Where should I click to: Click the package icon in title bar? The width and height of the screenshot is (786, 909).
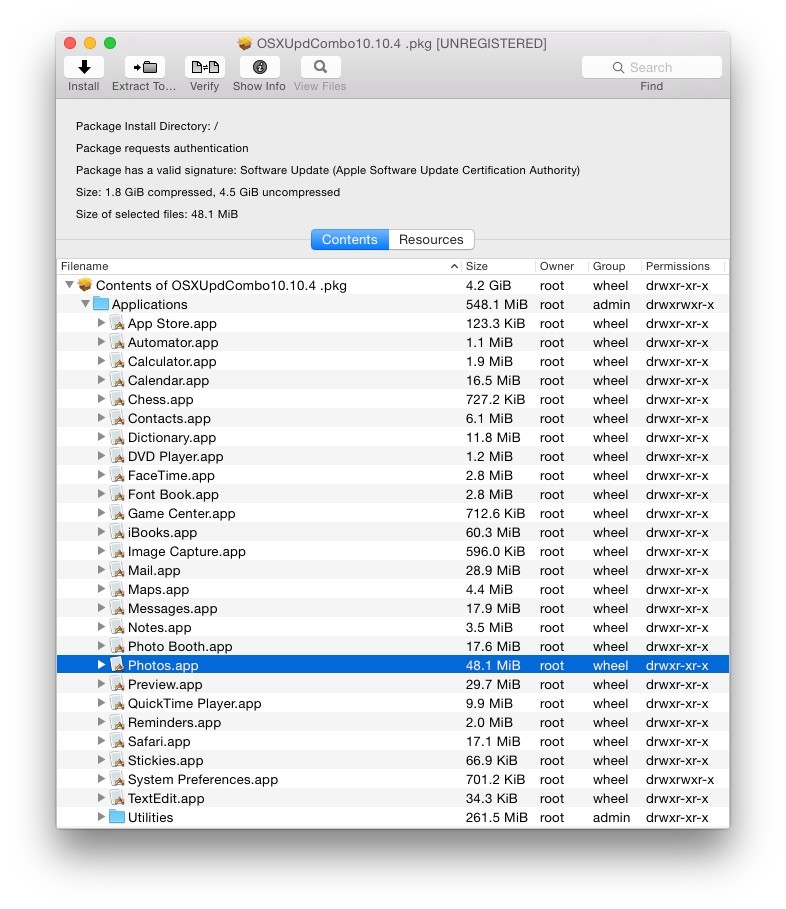[x=245, y=43]
